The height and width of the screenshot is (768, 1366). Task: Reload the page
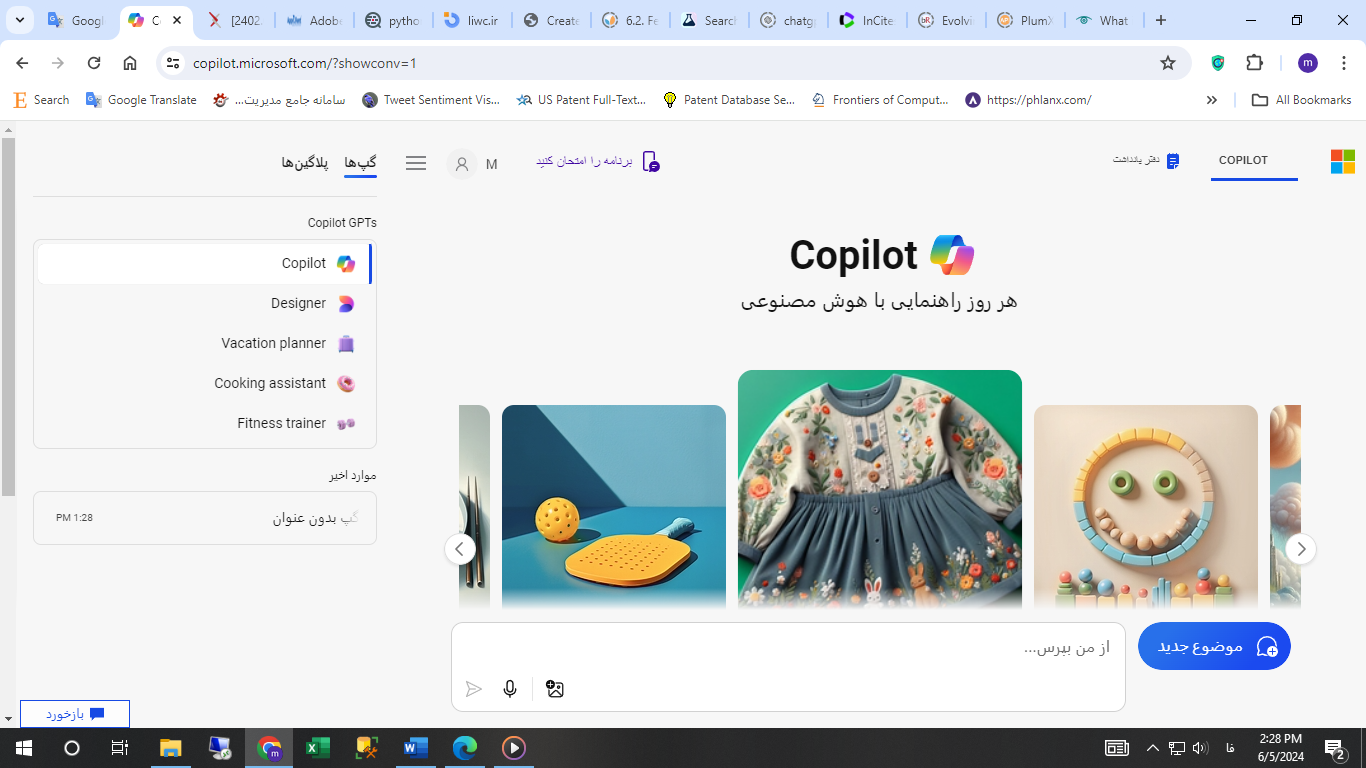pos(94,63)
